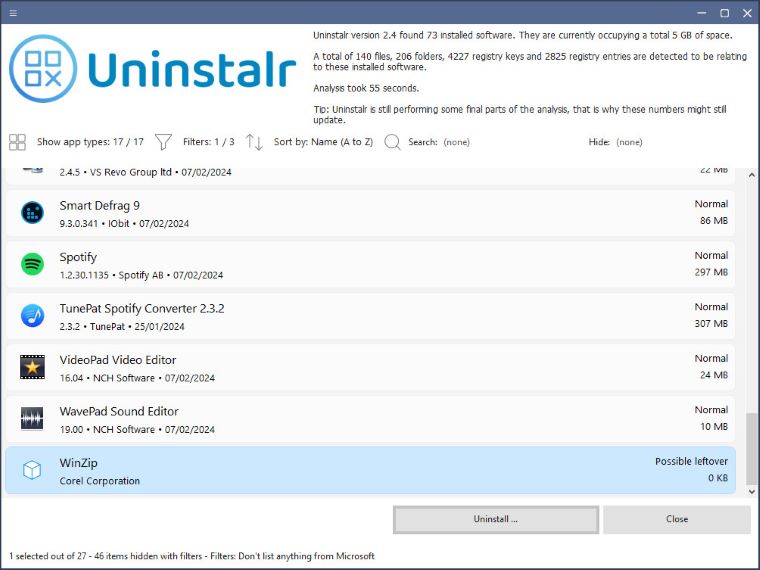Click the list scrollbar up arrow
The width and height of the screenshot is (760, 570).
tap(752, 175)
